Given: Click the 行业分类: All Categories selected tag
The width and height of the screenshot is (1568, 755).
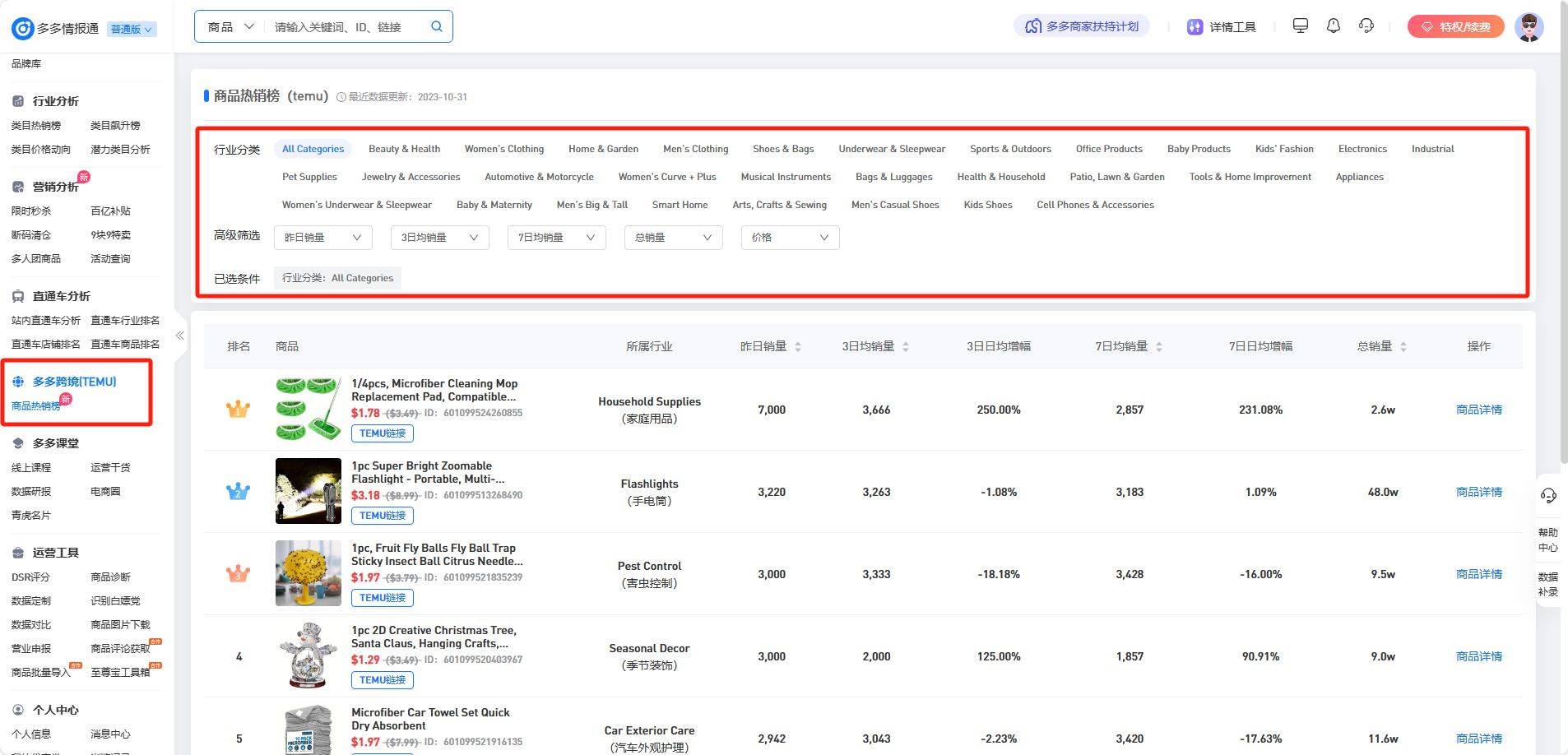Looking at the screenshot, I should coord(337,278).
